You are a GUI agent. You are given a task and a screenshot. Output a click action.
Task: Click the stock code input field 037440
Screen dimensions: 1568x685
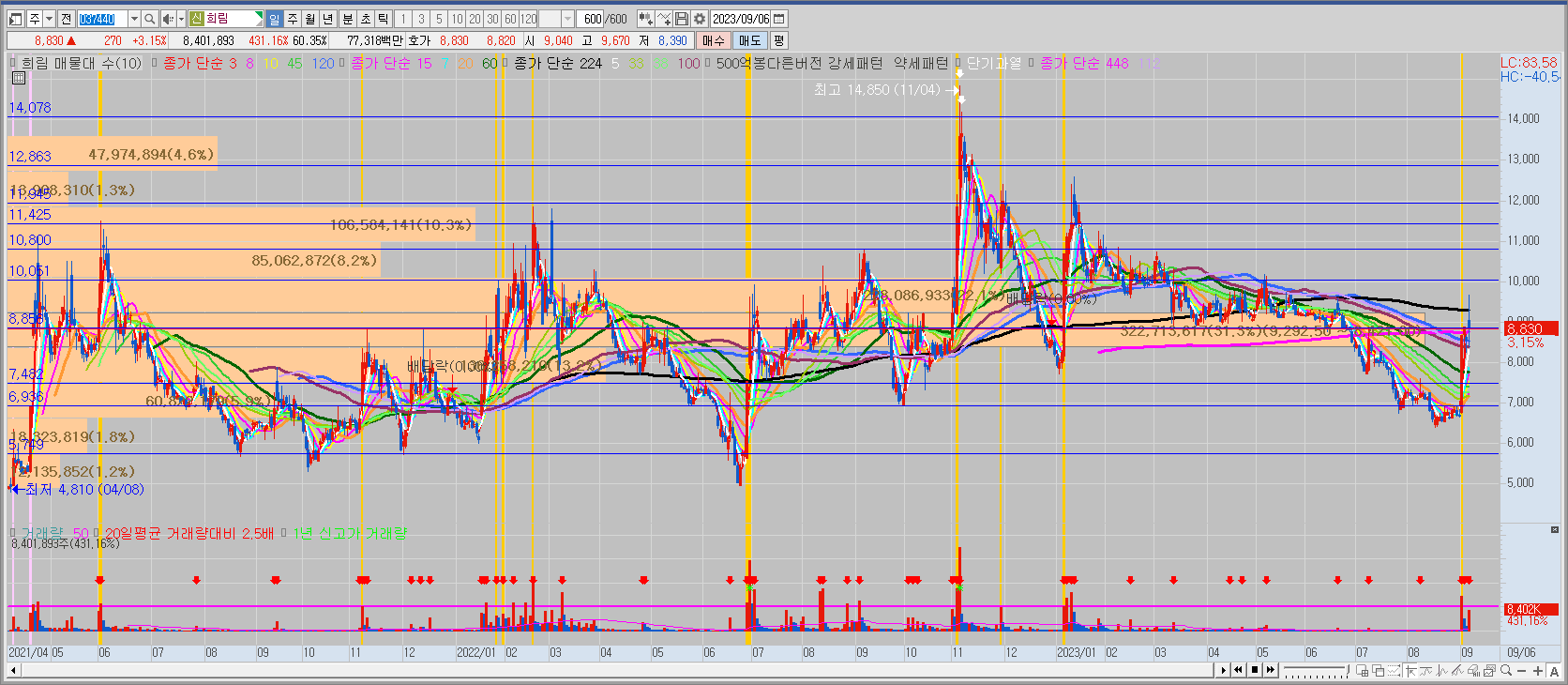[102, 19]
